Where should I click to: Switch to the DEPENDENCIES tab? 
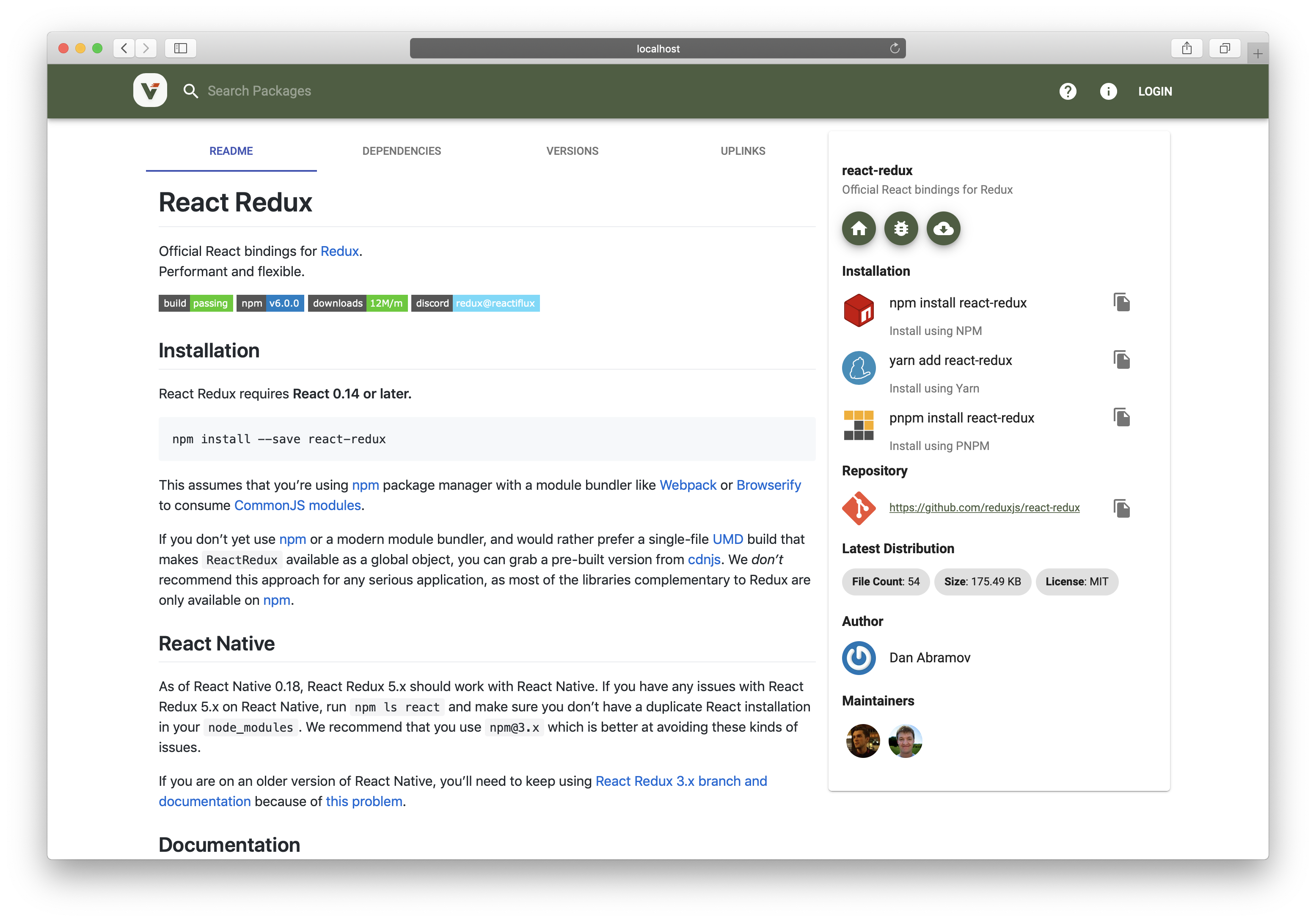[401, 151]
